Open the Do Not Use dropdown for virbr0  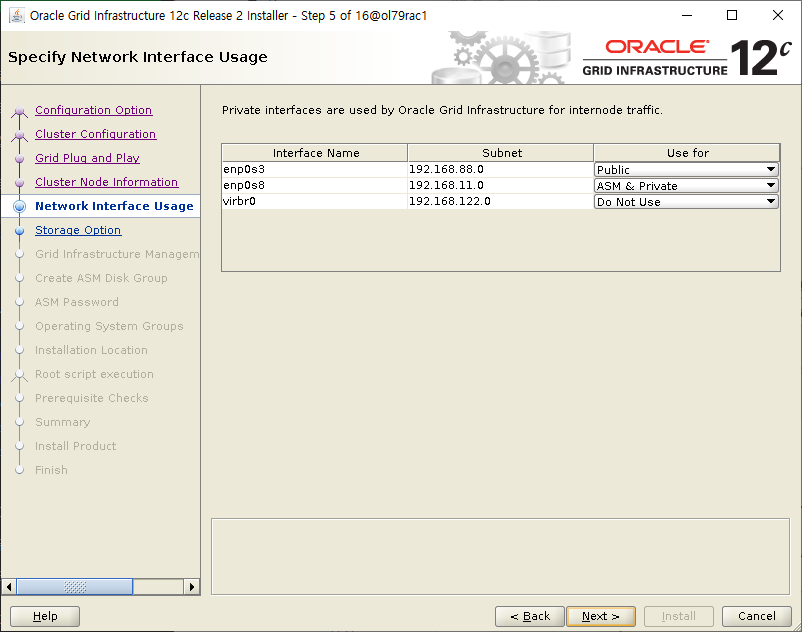point(686,201)
